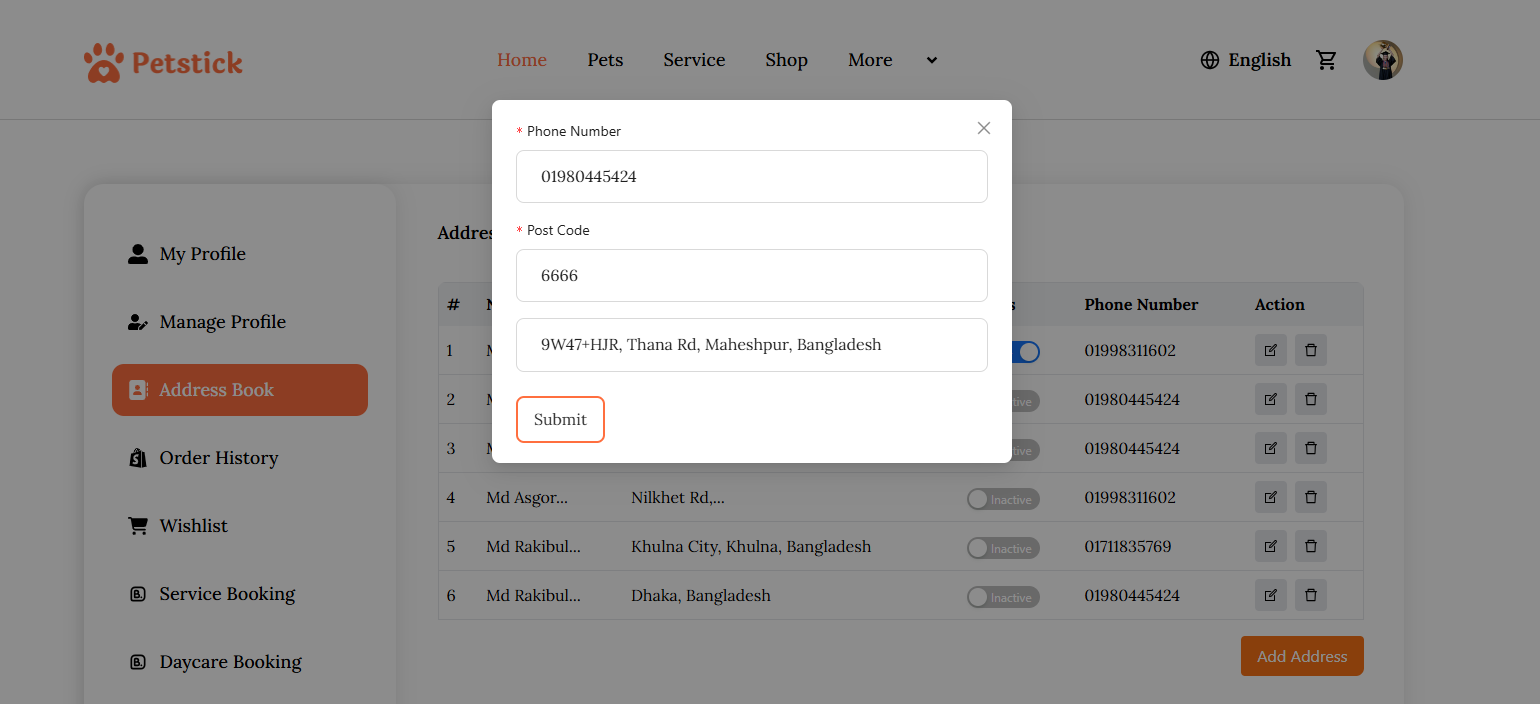1540x704 pixels.
Task: Open the user avatar profile menu
Action: 1382,60
